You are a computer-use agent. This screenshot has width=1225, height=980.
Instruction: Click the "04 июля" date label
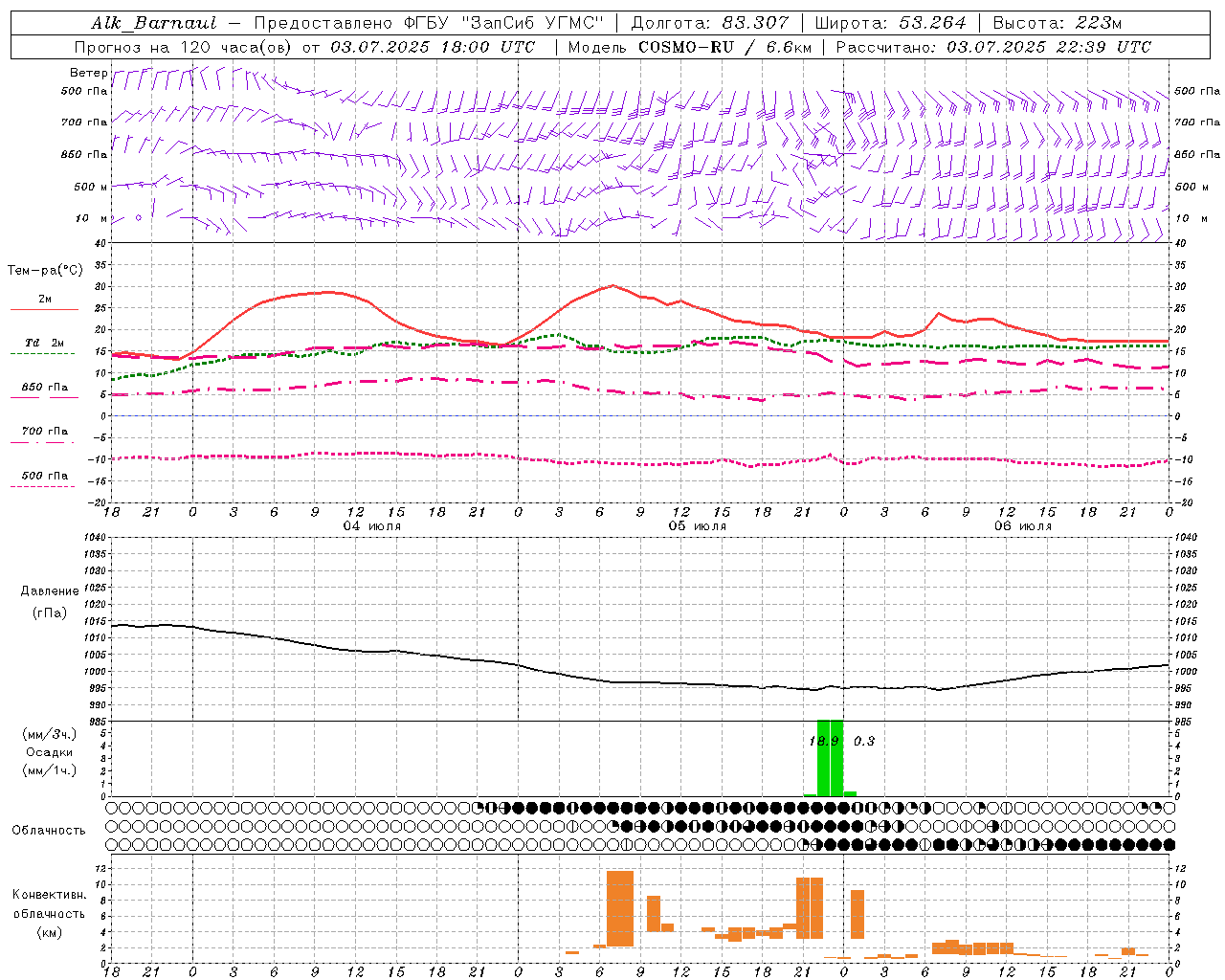pyautogui.click(x=372, y=526)
